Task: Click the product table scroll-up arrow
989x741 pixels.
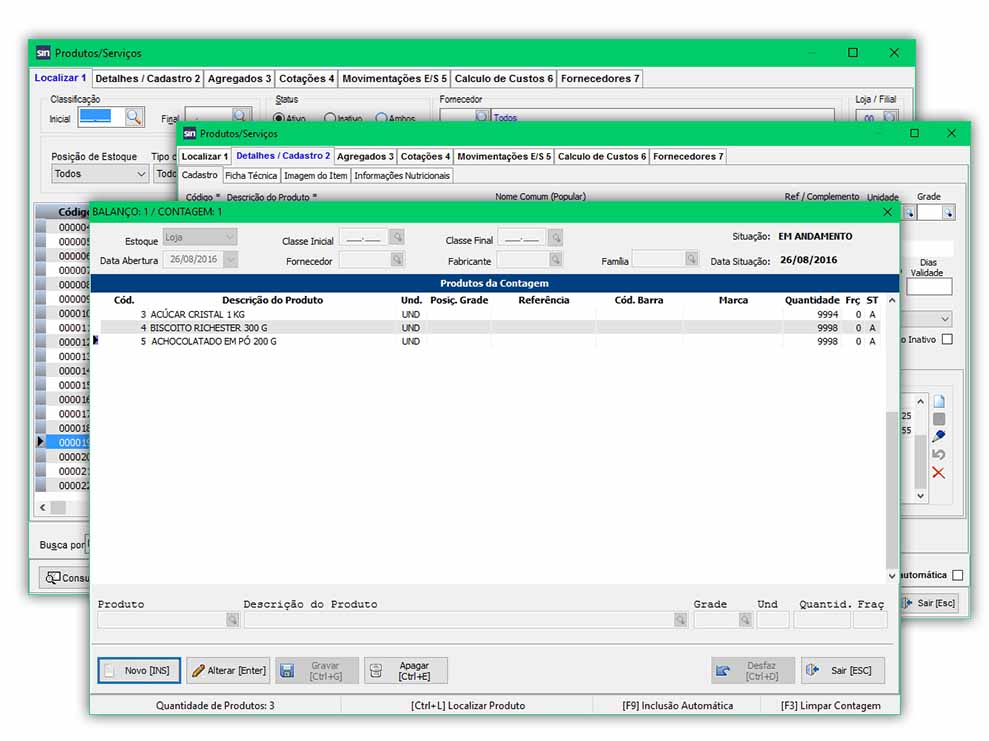Action: click(x=892, y=300)
